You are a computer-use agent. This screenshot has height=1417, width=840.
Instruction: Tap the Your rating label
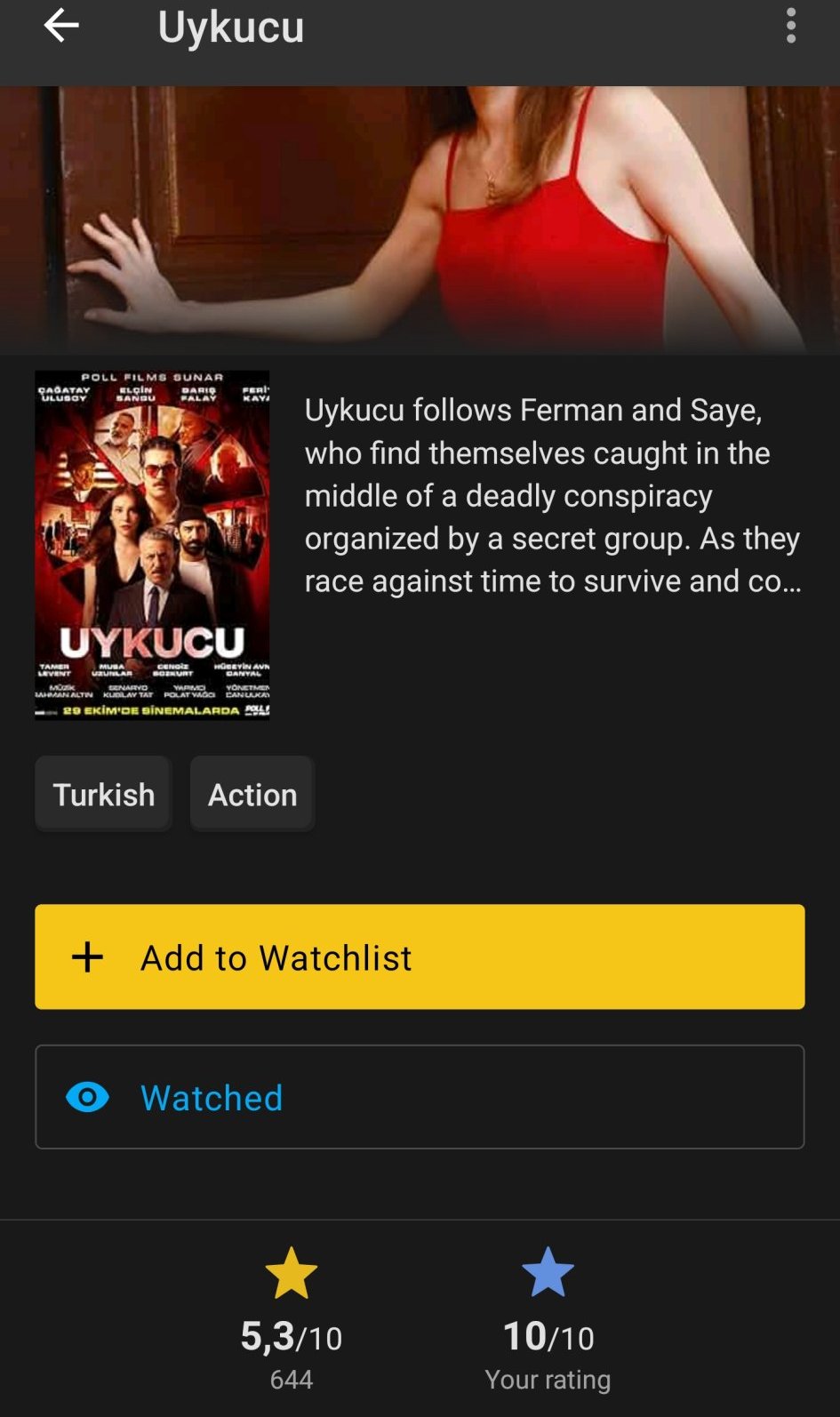[548, 1380]
